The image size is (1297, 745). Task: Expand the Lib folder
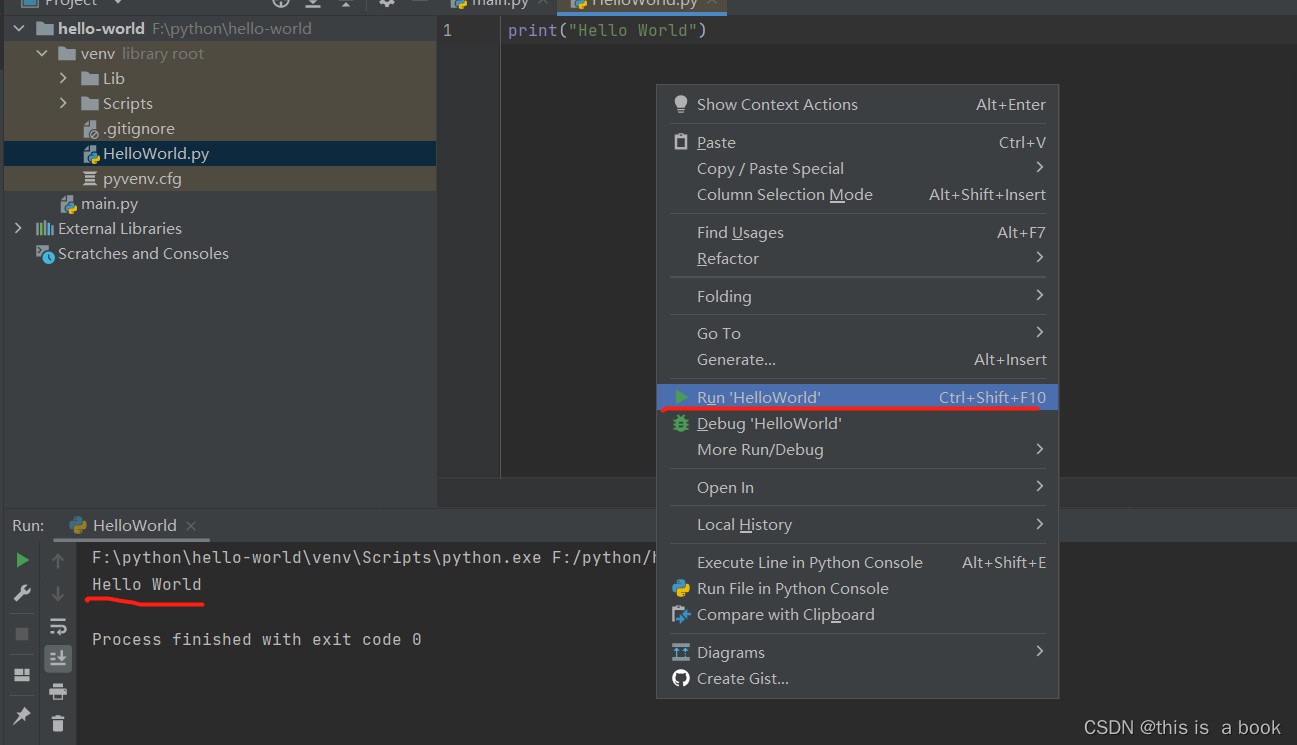point(64,78)
